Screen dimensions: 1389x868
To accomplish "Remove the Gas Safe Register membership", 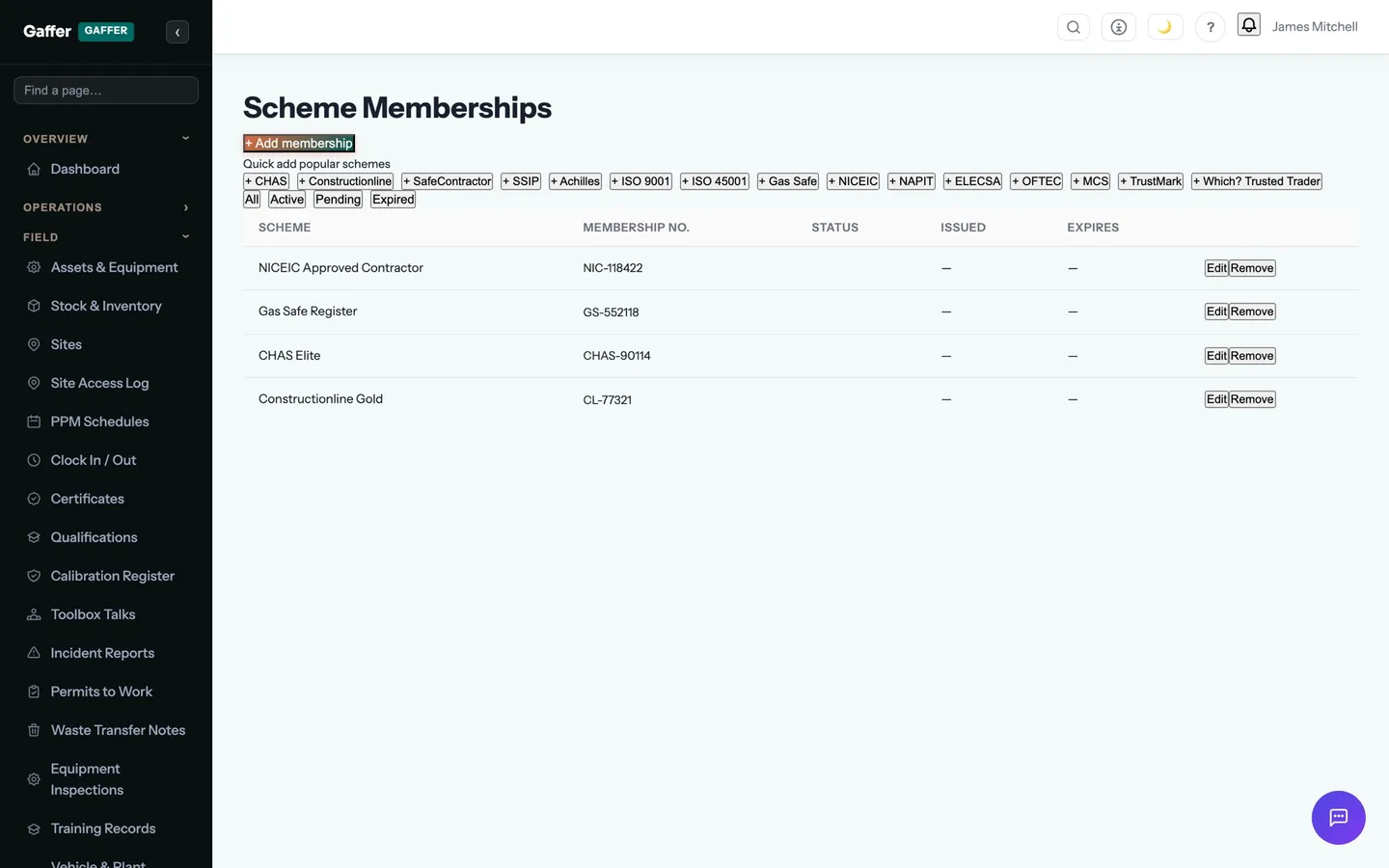I will [x=1252, y=312].
